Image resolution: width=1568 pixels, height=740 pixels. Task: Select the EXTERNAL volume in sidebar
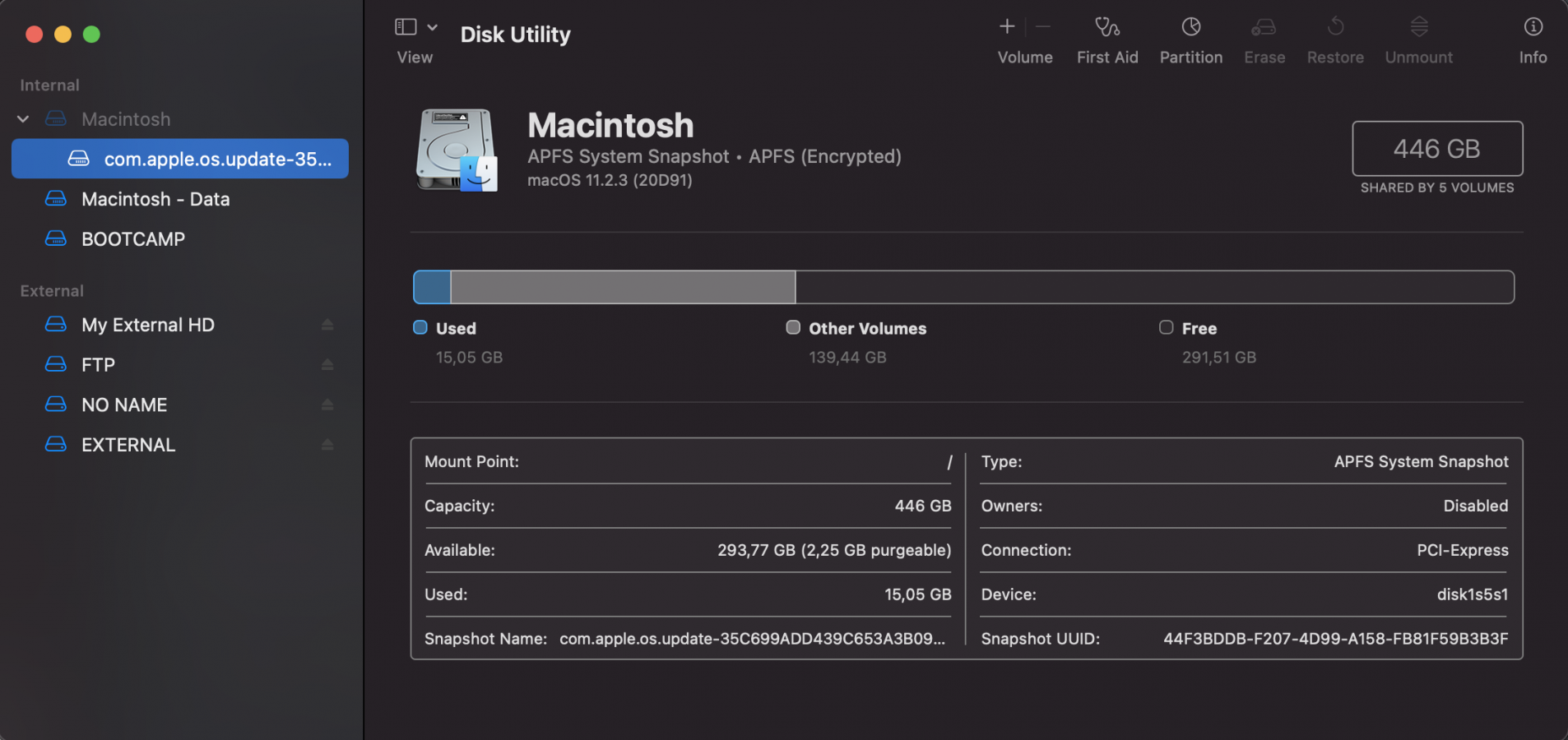click(128, 445)
